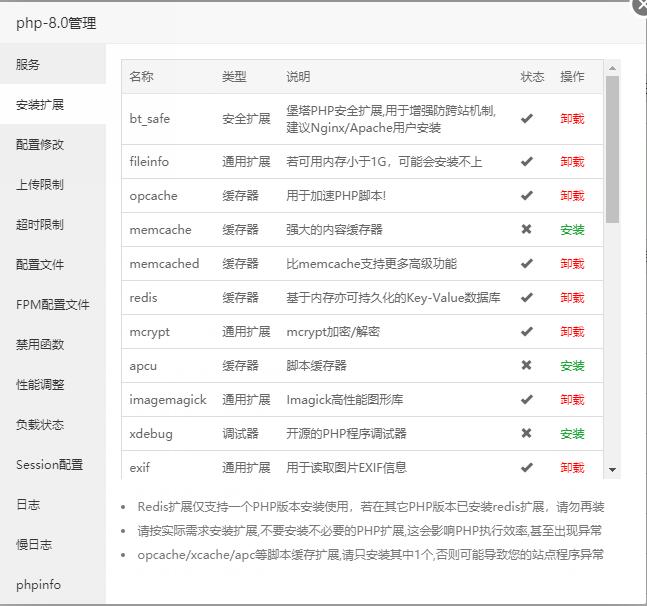Uninstall the exif extension
Image resolution: width=647 pixels, height=606 pixels.
coord(572,467)
